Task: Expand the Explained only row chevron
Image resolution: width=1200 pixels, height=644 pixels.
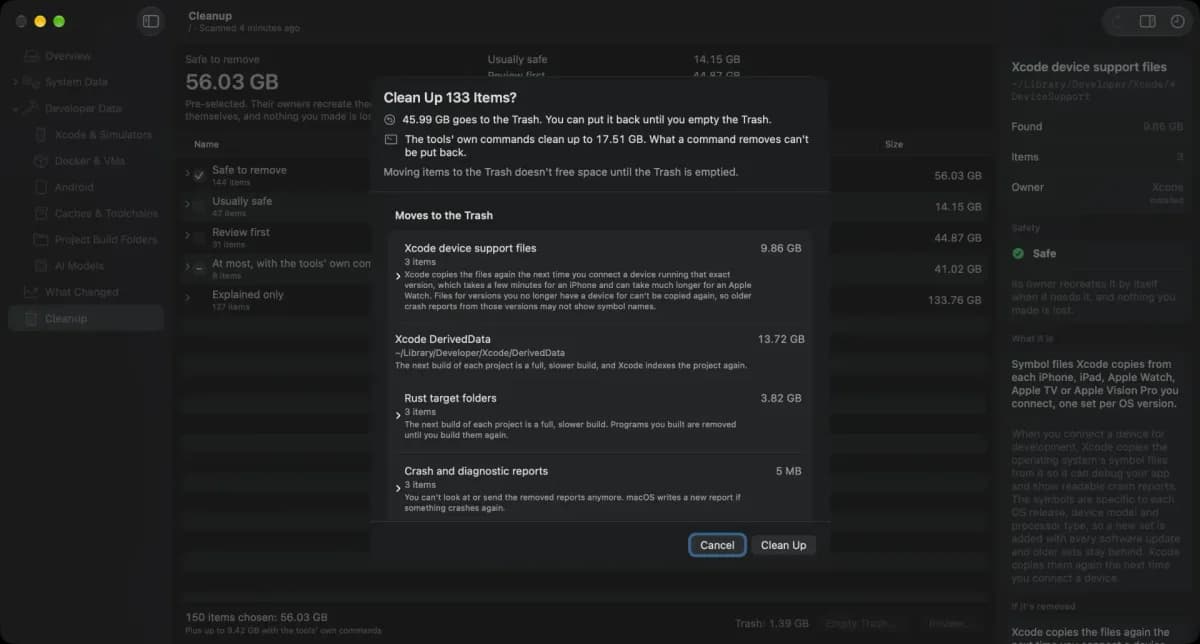Action: (187, 299)
